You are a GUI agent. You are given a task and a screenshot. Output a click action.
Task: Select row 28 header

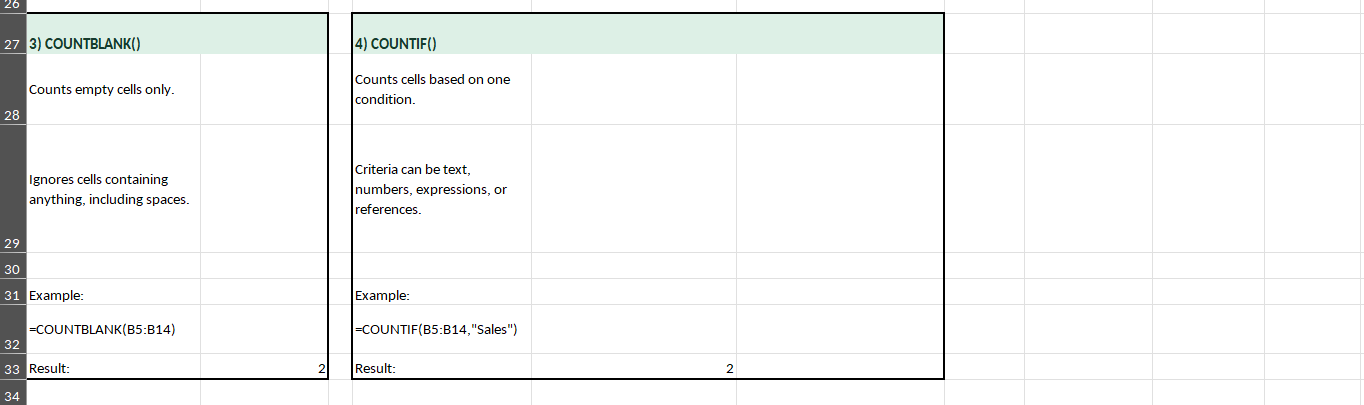[12, 90]
